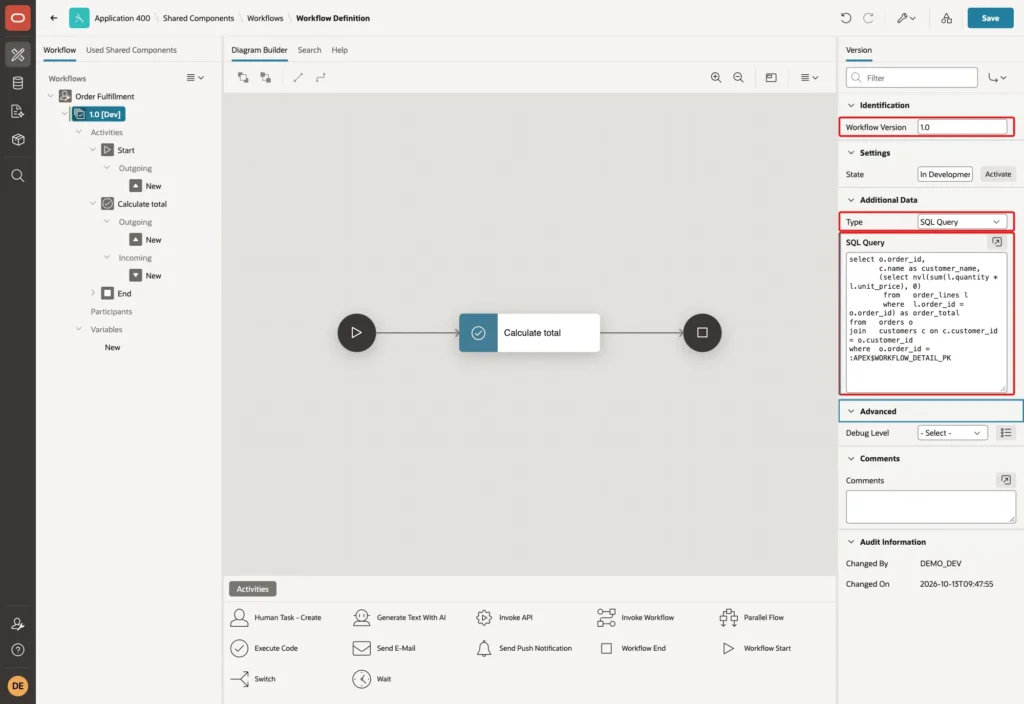Screen dimensions: 1024x704
Task: Pick the Send Push Notification activity
Action: pos(524,648)
